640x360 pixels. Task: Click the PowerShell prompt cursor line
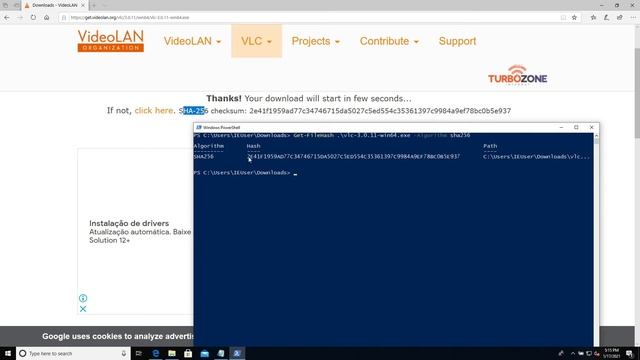[245, 173]
